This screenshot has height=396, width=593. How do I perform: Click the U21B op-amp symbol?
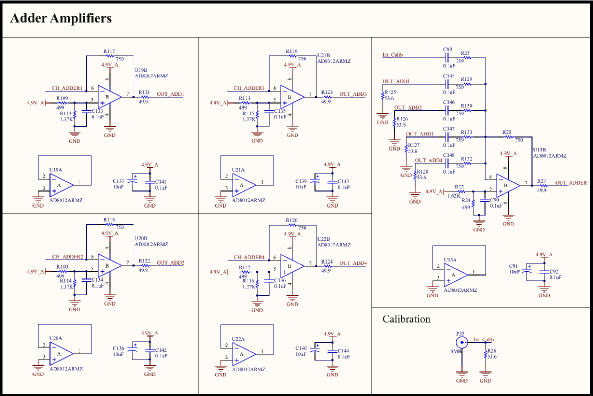(x=292, y=97)
